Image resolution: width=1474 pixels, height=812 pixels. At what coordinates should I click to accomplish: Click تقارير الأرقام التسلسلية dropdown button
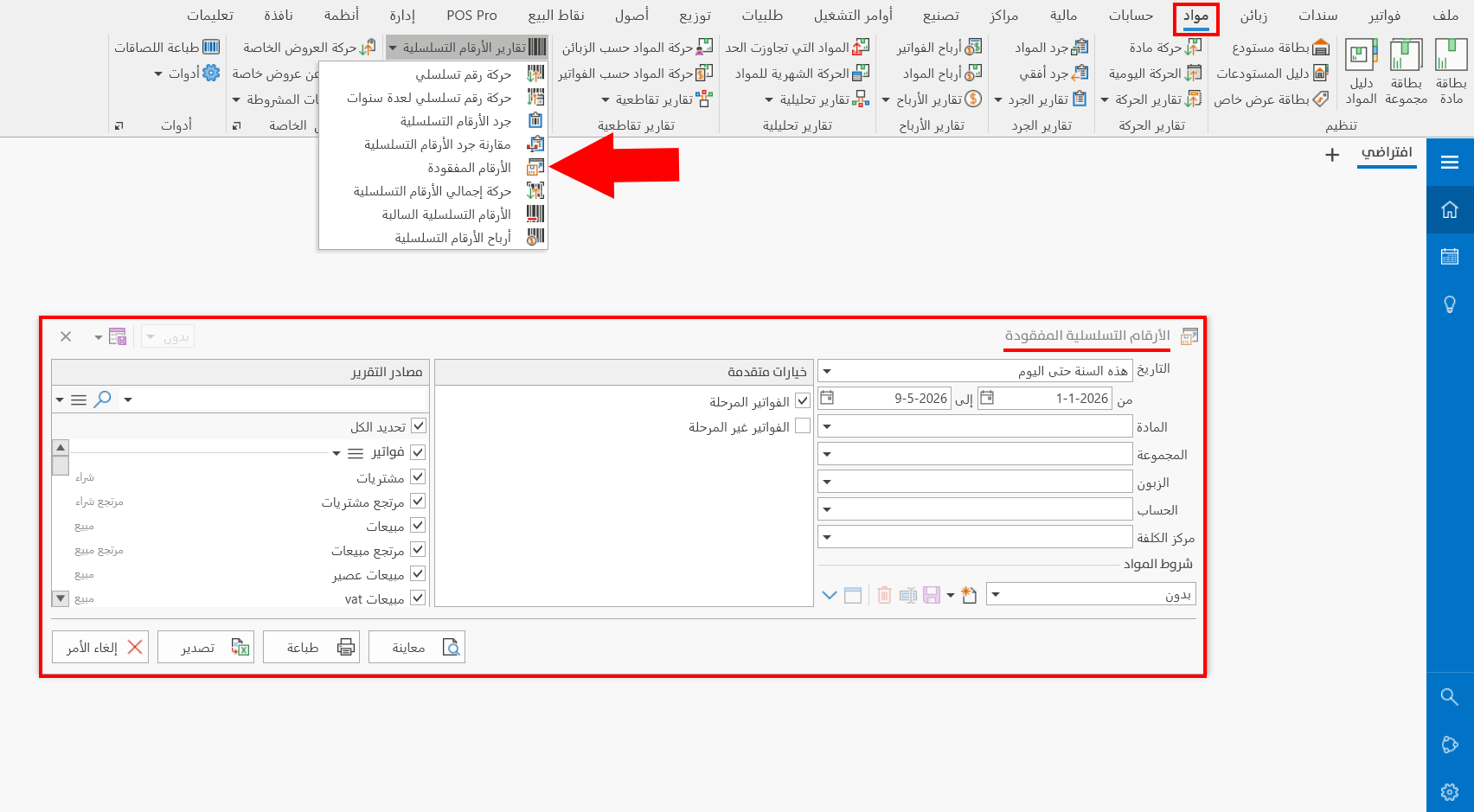[x=467, y=48]
